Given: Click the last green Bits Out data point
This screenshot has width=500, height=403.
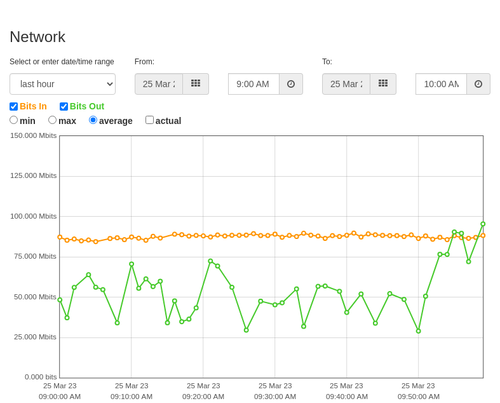Looking at the screenshot, I should pyautogui.click(x=483, y=224).
